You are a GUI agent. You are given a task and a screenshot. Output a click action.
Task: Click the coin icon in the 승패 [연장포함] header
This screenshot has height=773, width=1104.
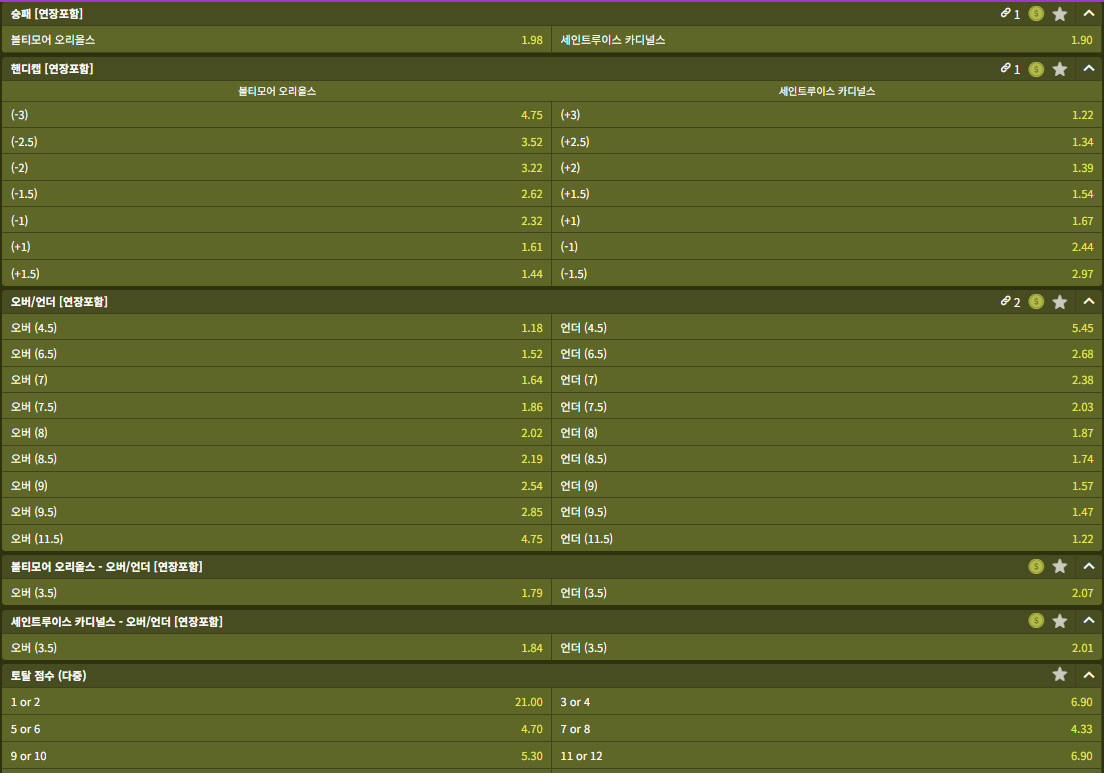coord(1036,13)
